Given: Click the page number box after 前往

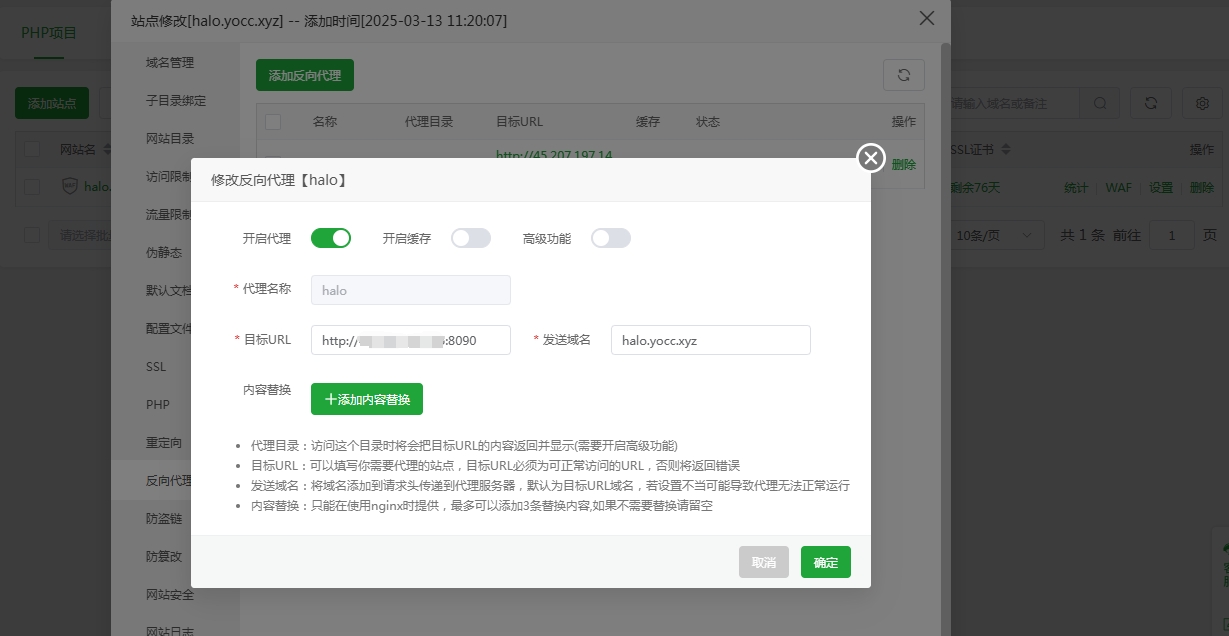Looking at the screenshot, I should [1171, 234].
